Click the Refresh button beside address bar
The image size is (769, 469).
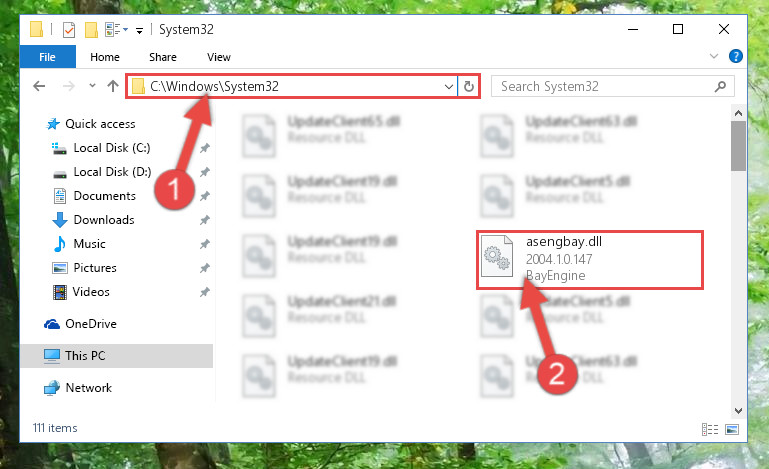pos(469,87)
